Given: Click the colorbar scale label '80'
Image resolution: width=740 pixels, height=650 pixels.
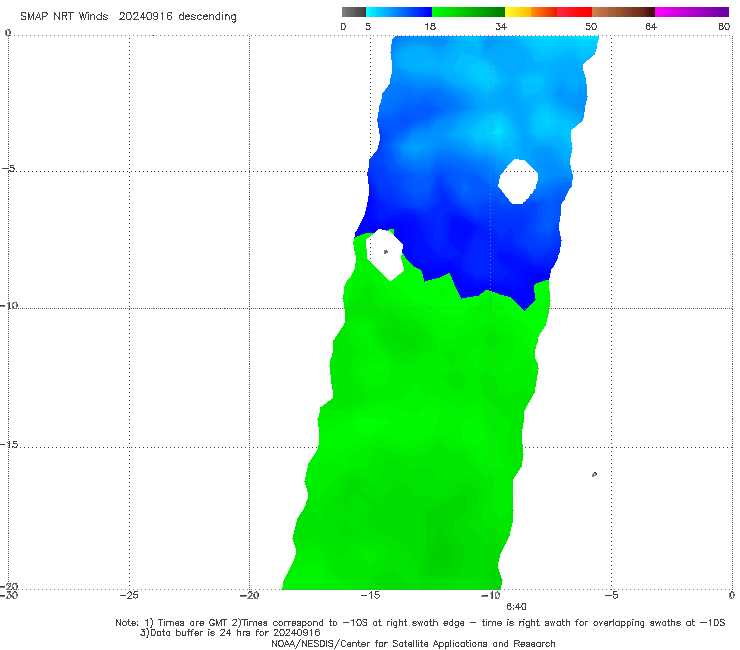Looking at the screenshot, I should 724,27.
